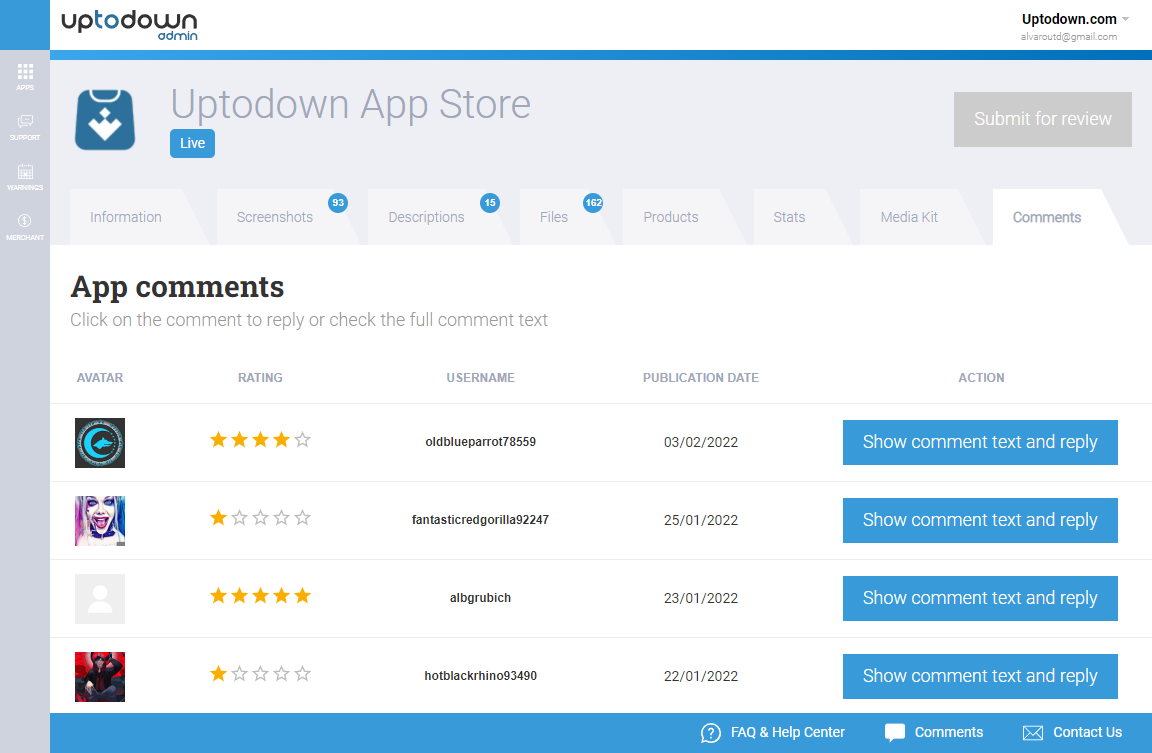The width and height of the screenshot is (1152, 753).
Task: Click the Screenshots badge showing 93
Action: pyautogui.click(x=338, y=203)
